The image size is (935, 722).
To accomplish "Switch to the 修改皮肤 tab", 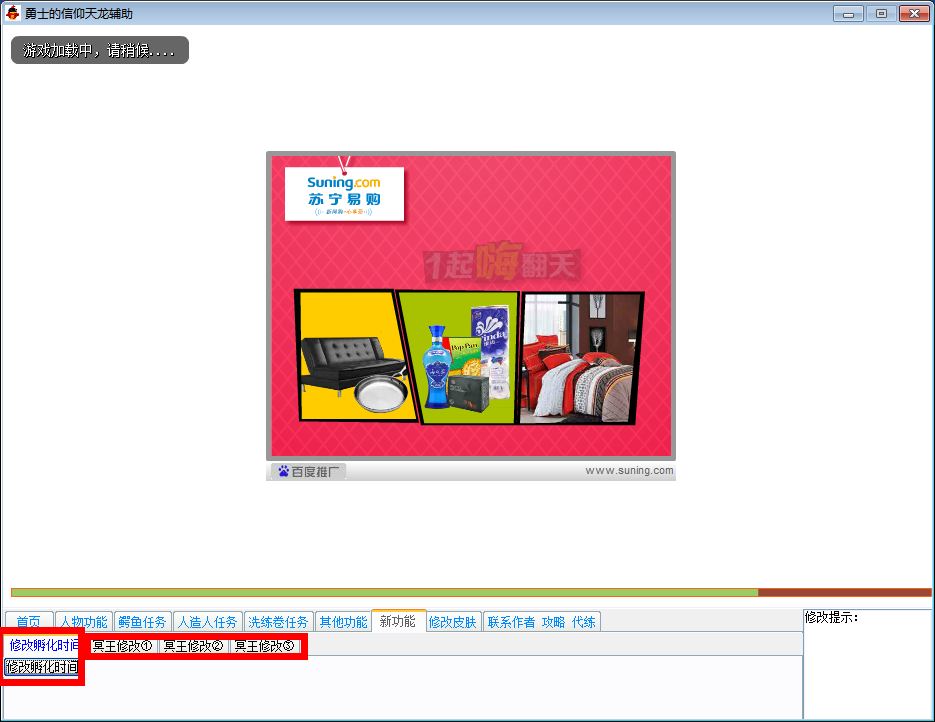I will tap(453, 622).
